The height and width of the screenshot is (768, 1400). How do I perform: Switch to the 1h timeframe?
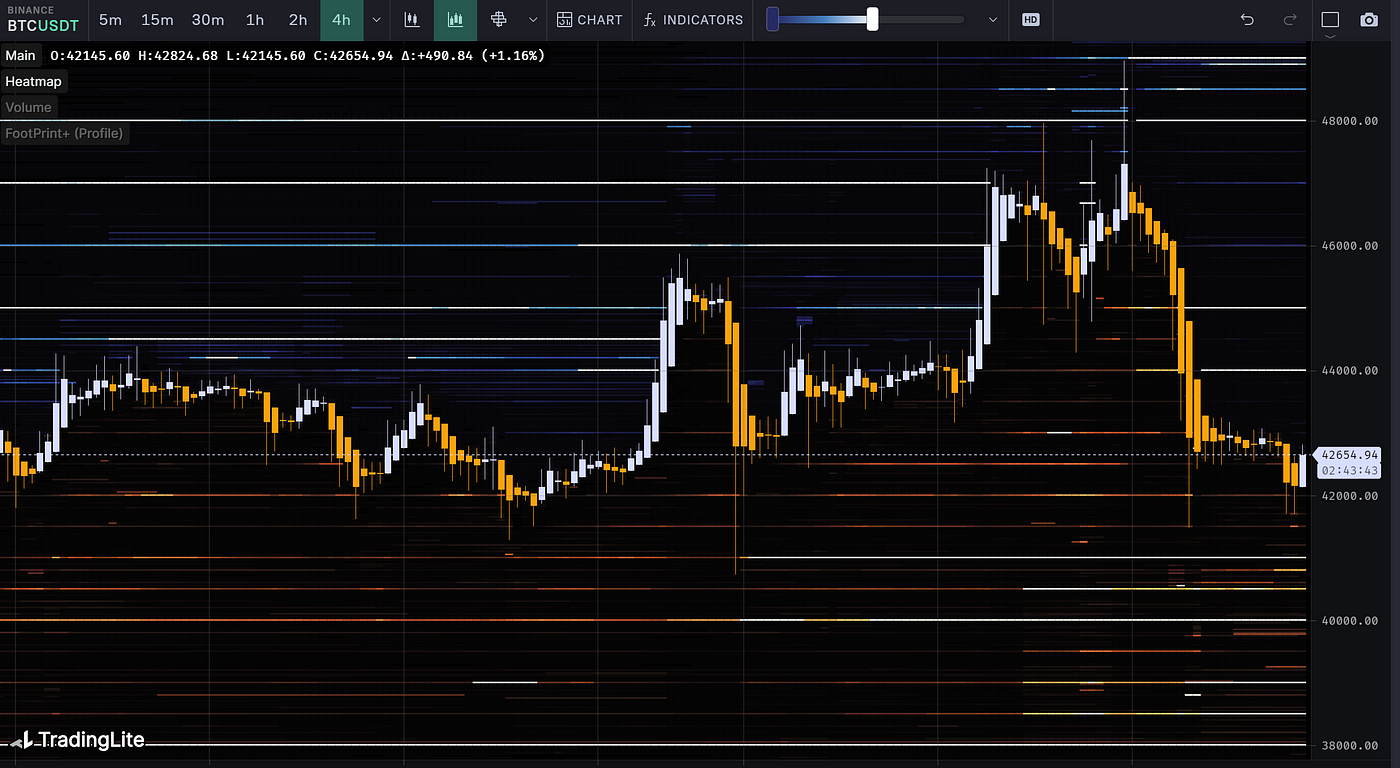pyautogui.click(x=255, y=19)
